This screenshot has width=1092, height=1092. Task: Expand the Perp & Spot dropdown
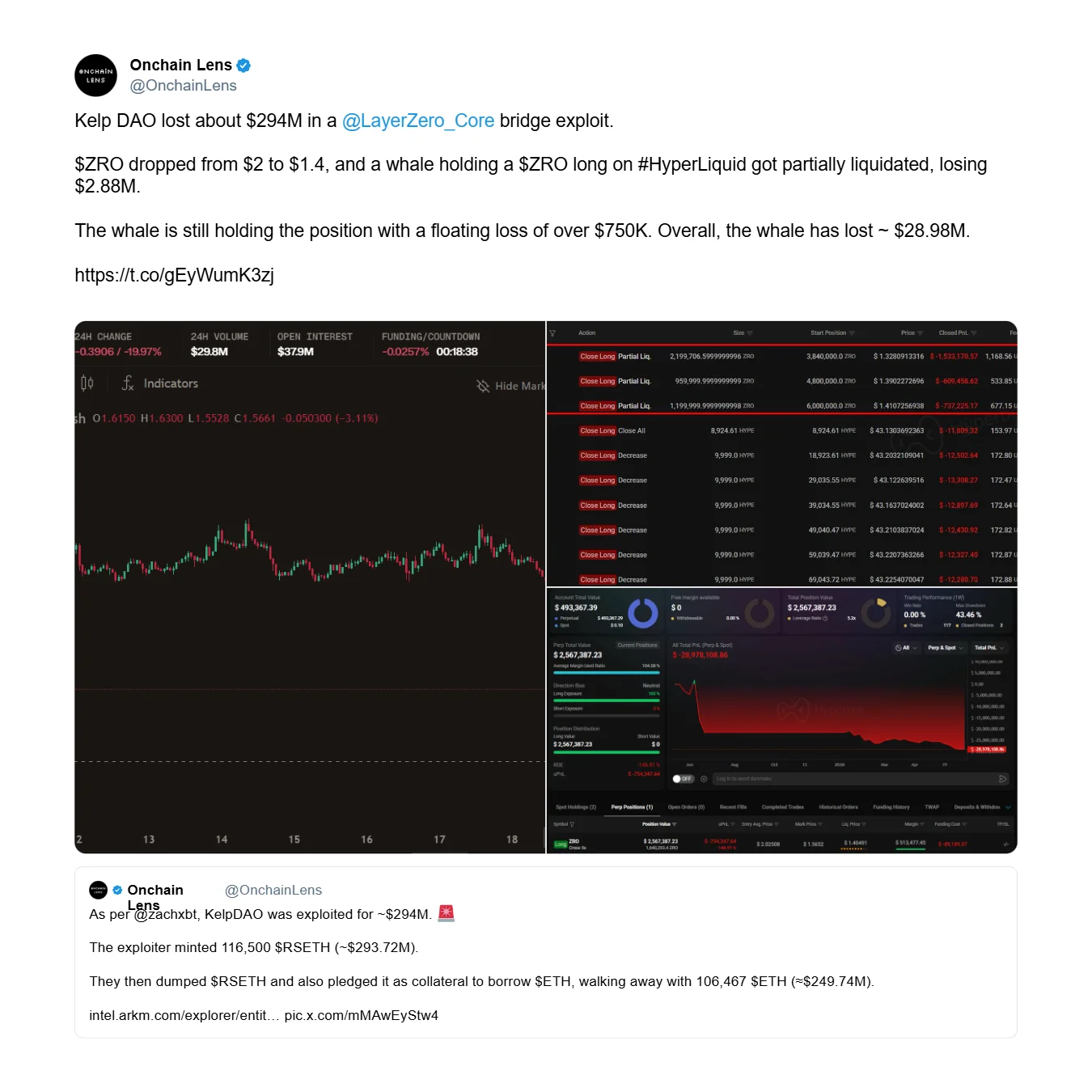coord(945,648)
